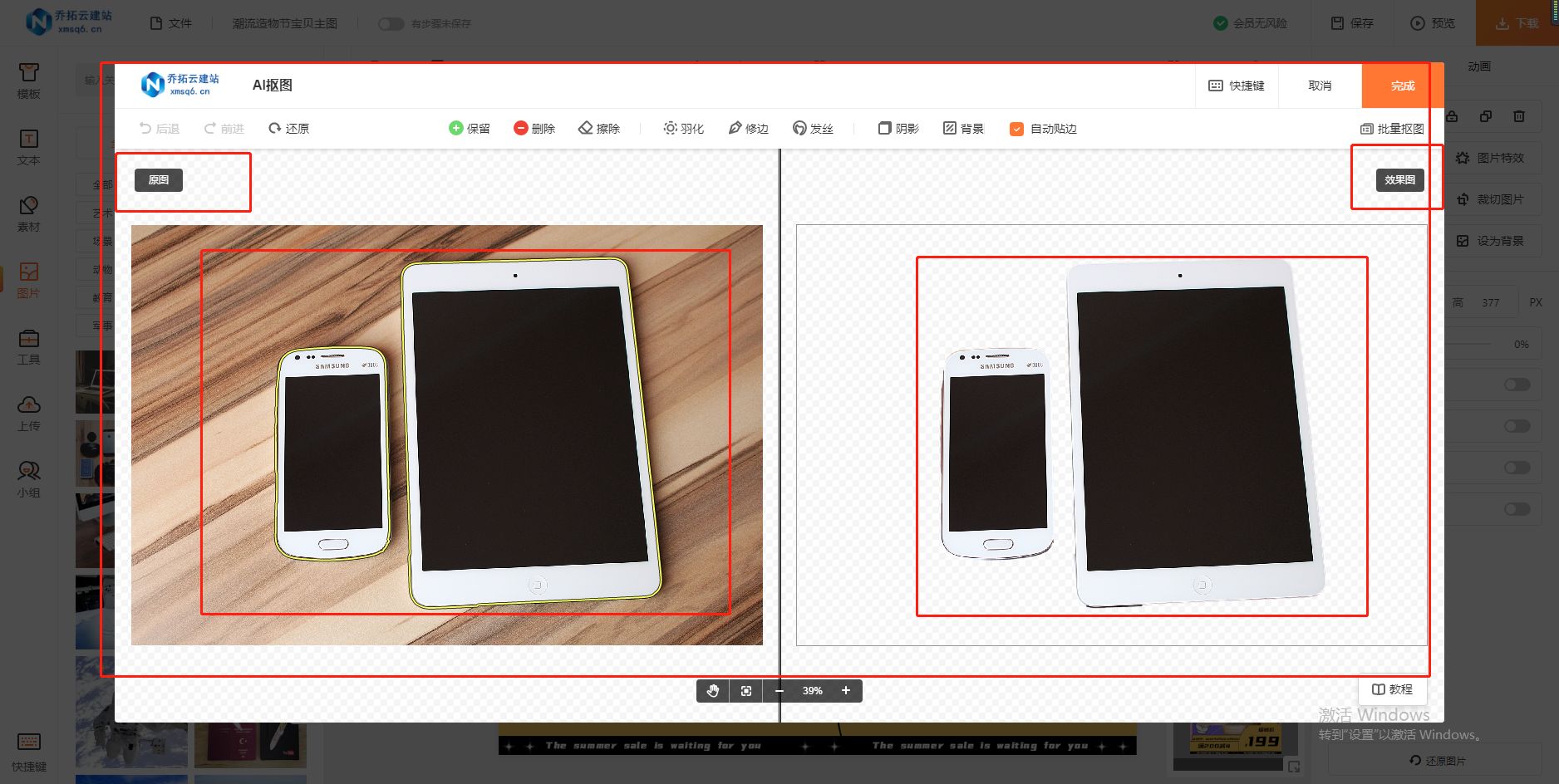The width and height of the screenshot is (1559, 784).
Task: Activate the 羽化 feather tool
Action: click(x=683, y=128)
